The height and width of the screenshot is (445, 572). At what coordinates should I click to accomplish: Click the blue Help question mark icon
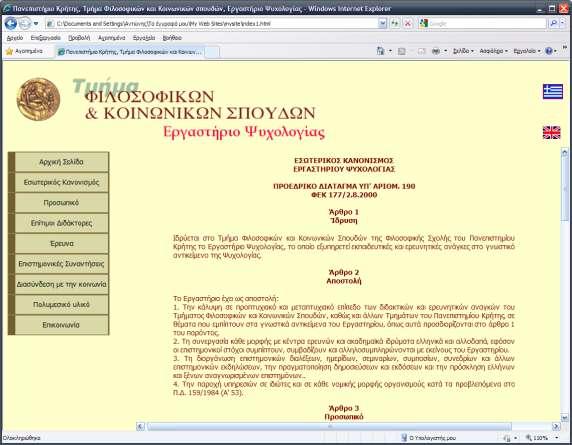549,51
